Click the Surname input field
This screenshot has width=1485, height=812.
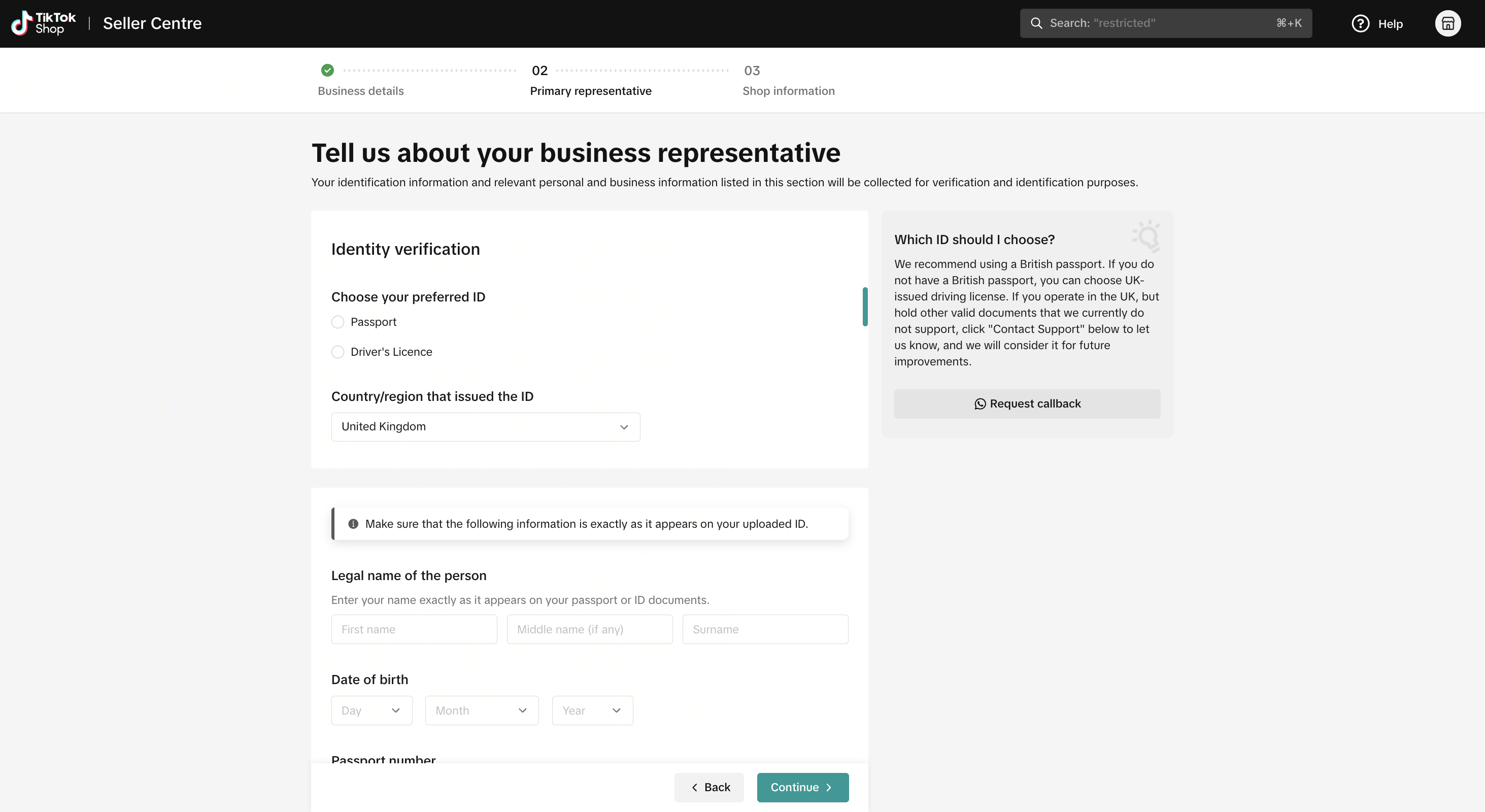coord(765,629)
